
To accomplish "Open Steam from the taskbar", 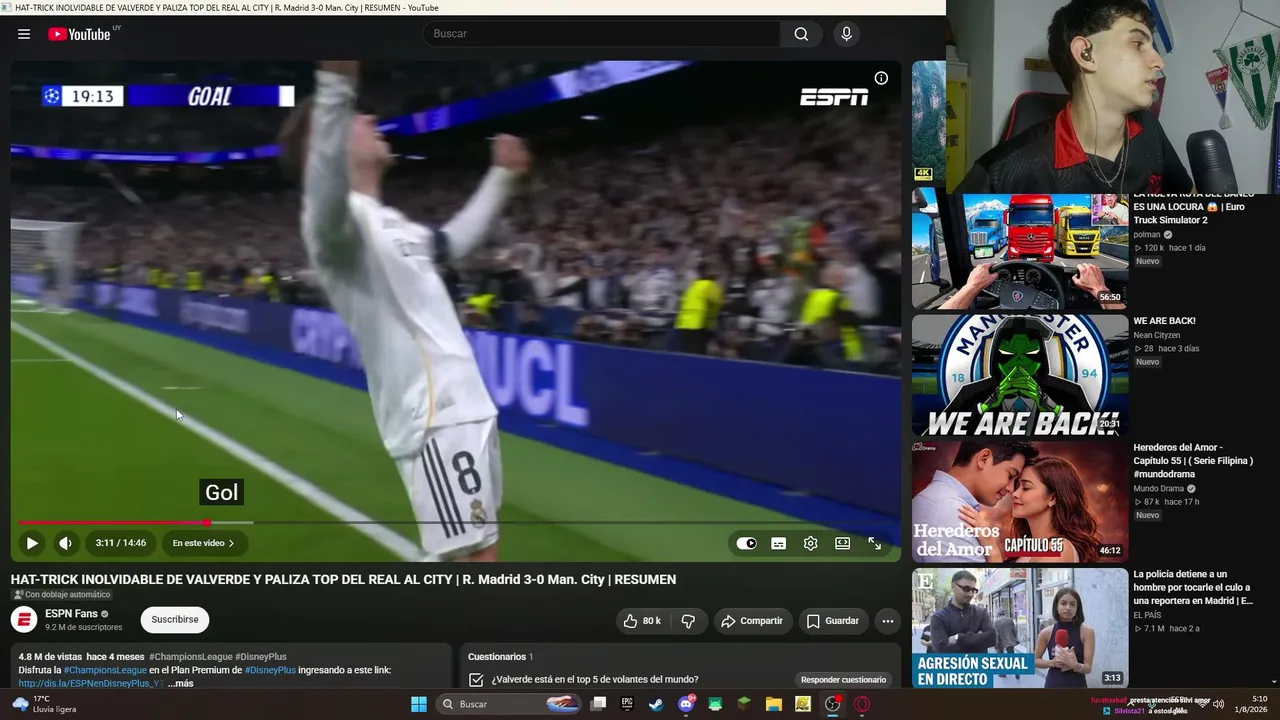I will [x=656, y=704].
